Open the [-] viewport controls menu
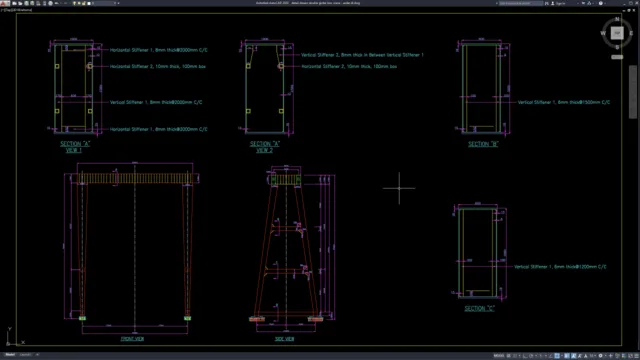 click(x=3, y=10)
